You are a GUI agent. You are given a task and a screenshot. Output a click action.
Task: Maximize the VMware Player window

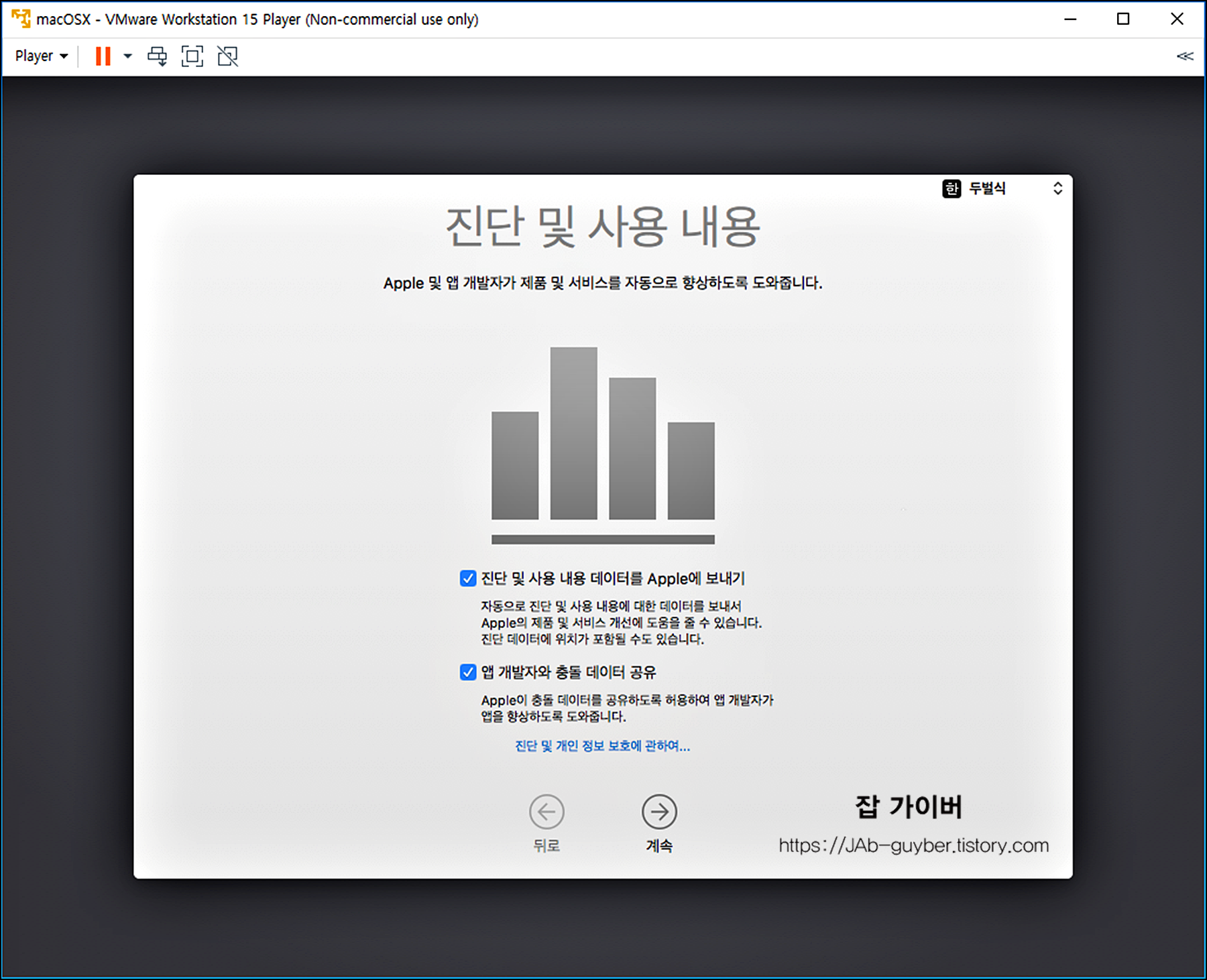[x=1123, y=19]
